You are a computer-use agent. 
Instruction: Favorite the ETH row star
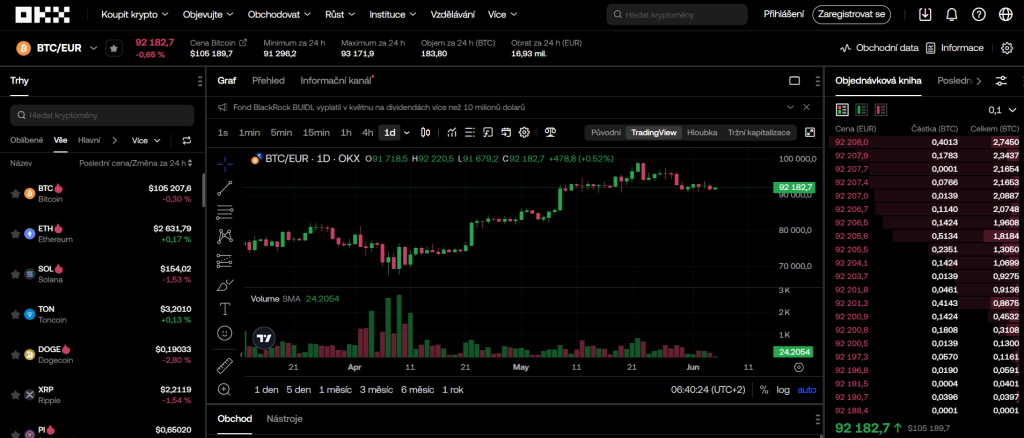pyautogui.click(x=15, y=234)
